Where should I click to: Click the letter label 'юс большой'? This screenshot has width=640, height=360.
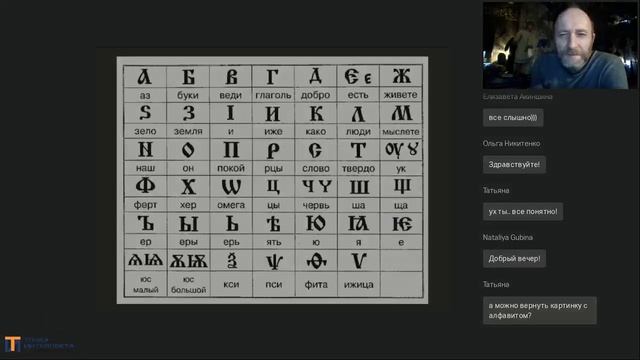coord(189,284)
